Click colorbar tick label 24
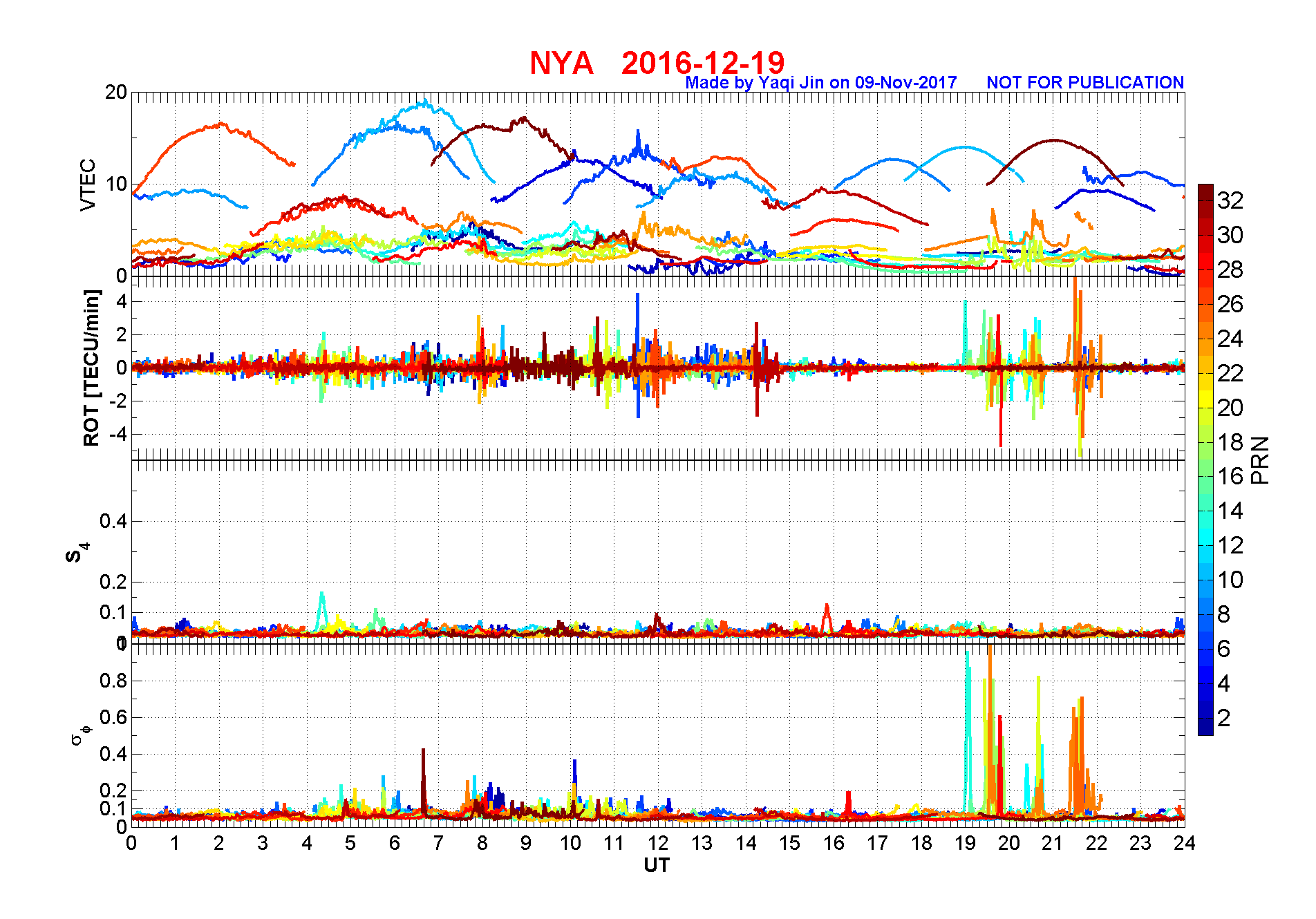 tap(1230, 339)
